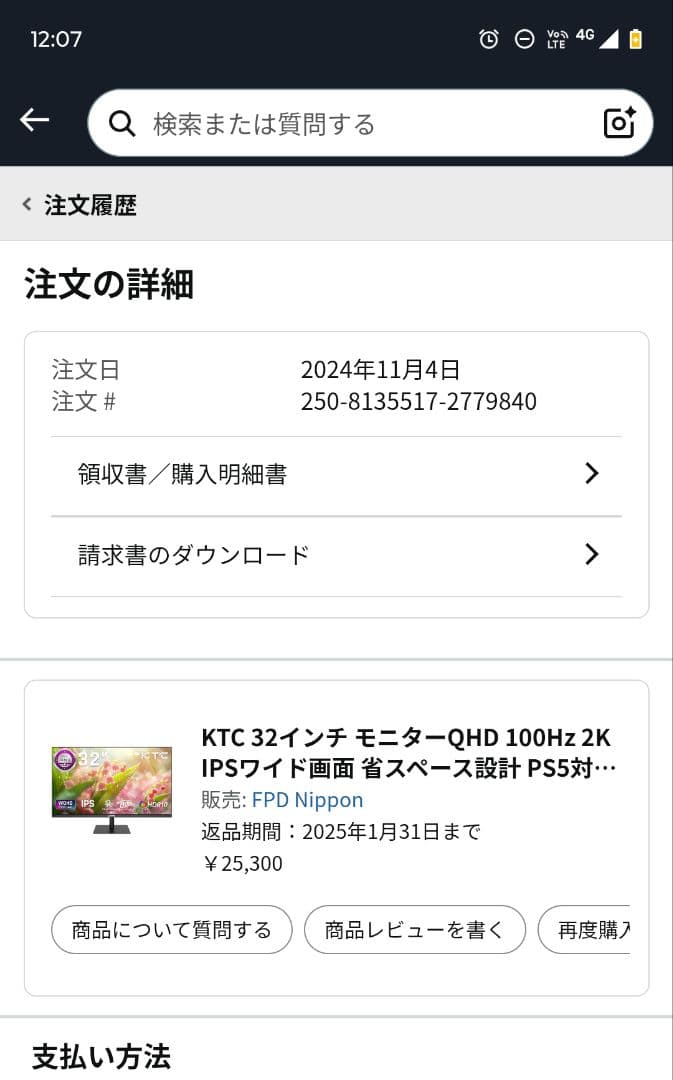
Task: Tap the do-not-disturb icon in status bar
Action: 524,39
